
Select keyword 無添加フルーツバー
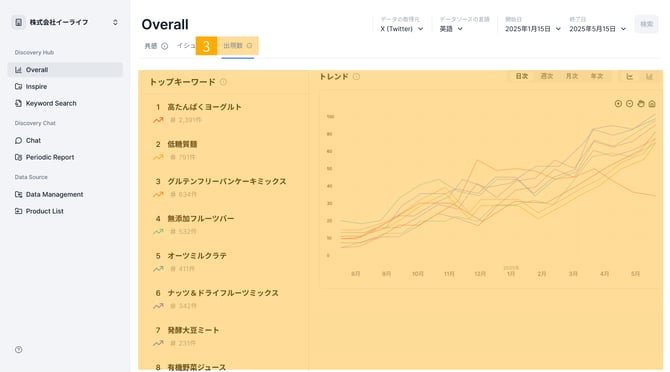tap(201, 218)
